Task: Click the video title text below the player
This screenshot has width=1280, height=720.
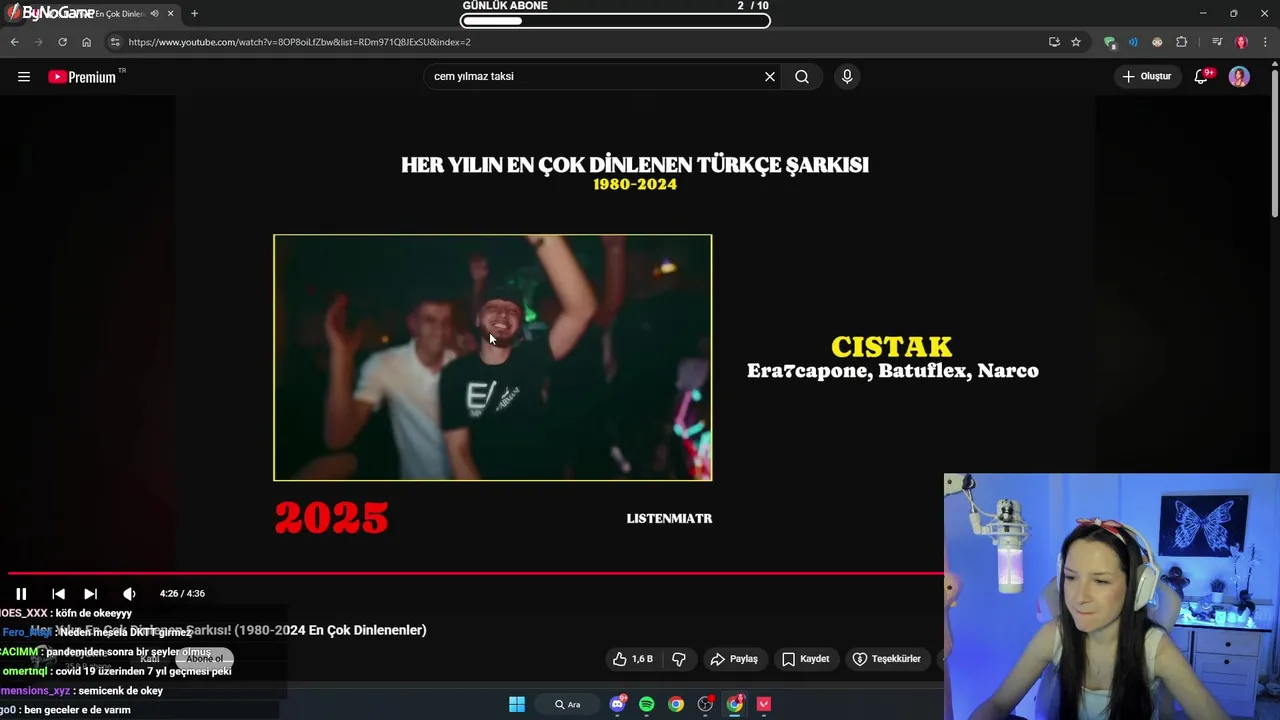Action: coord(228,630)
